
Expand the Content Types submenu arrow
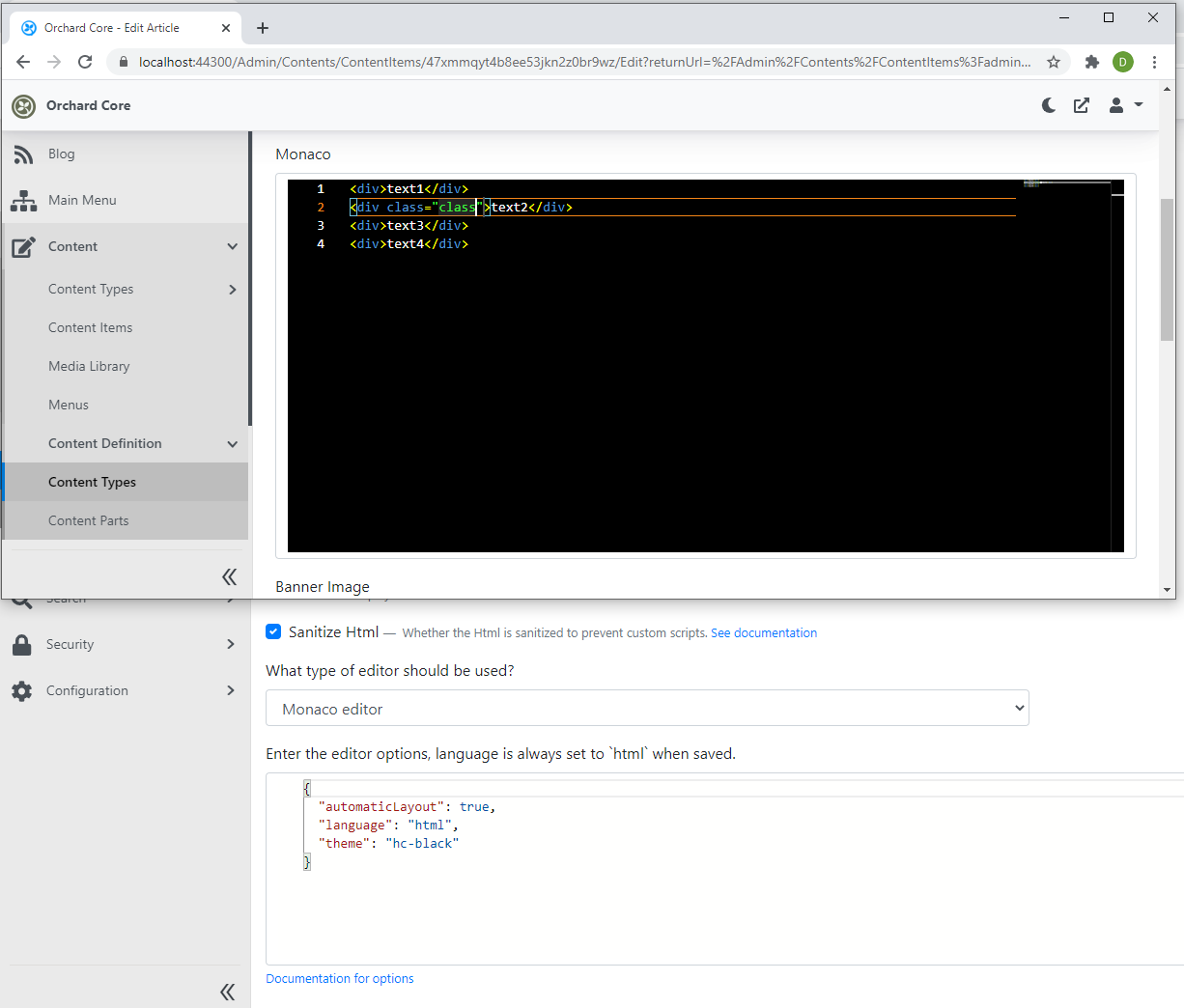233,290
